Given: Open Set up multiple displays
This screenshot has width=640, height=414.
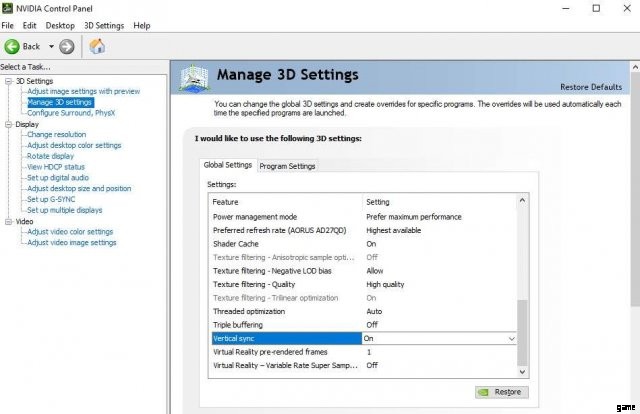Looking at the screenshot, I should click(64, 210).
